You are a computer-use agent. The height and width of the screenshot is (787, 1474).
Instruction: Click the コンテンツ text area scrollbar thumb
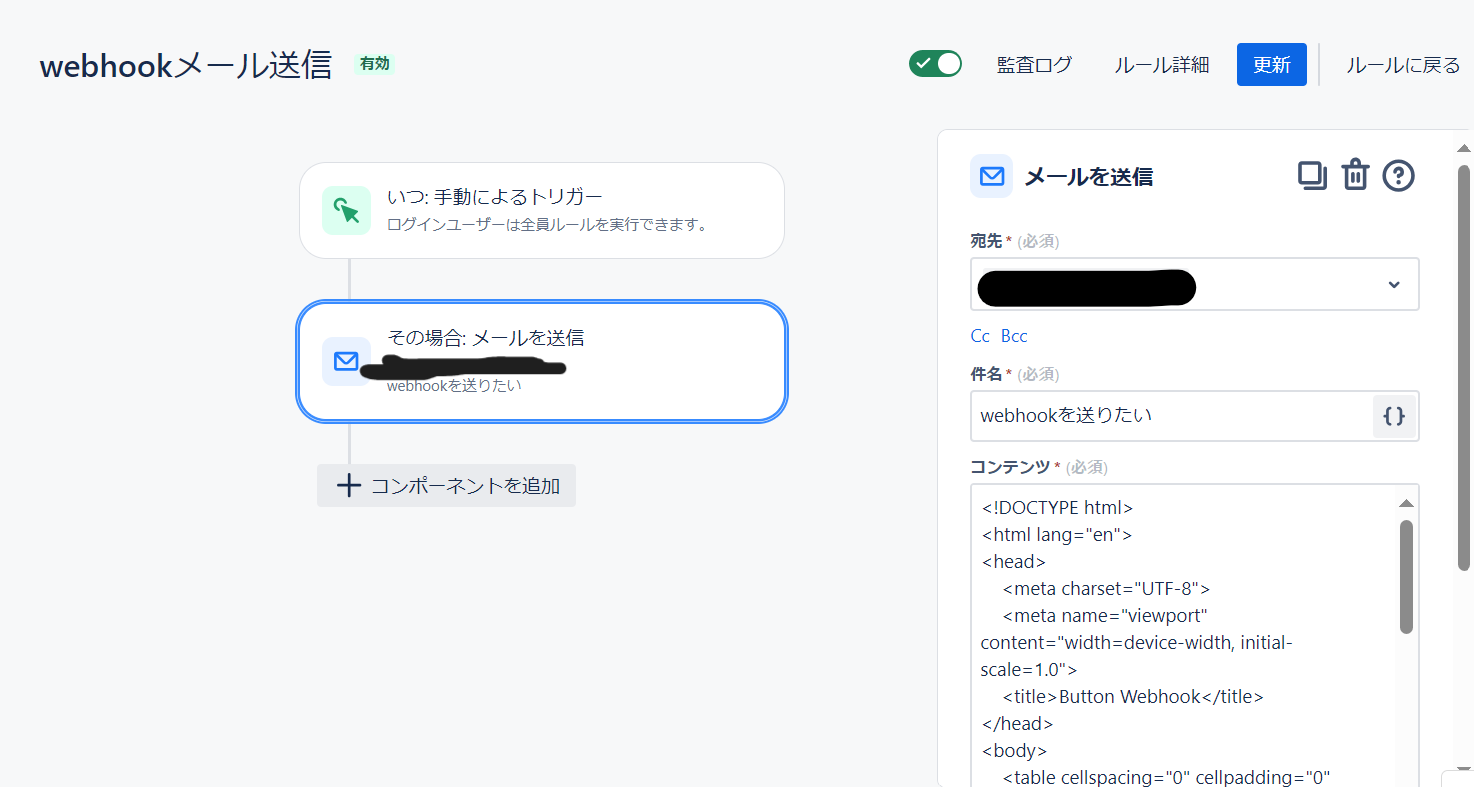point(1406,576)
